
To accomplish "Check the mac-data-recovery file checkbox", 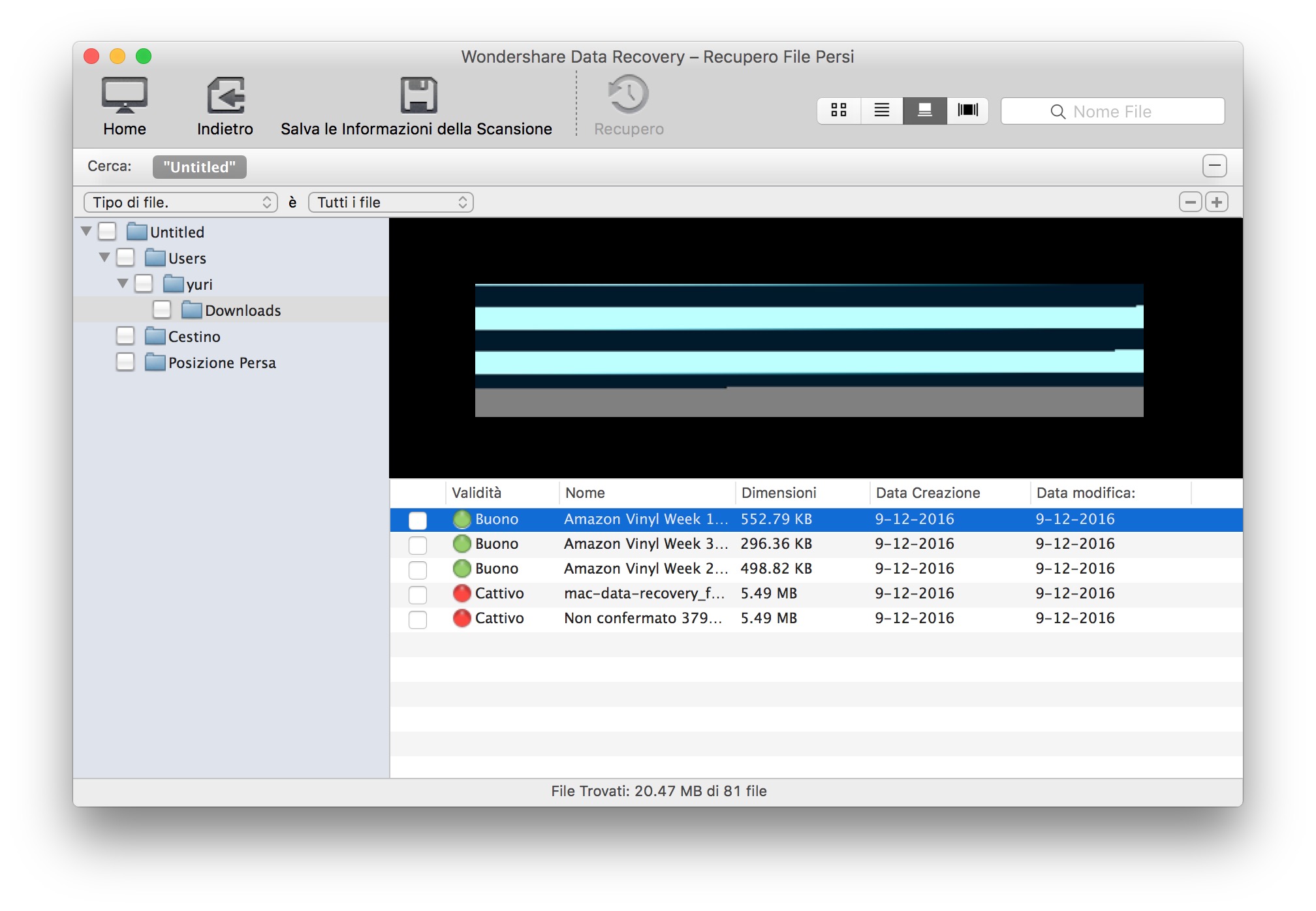I will [418, 594].
